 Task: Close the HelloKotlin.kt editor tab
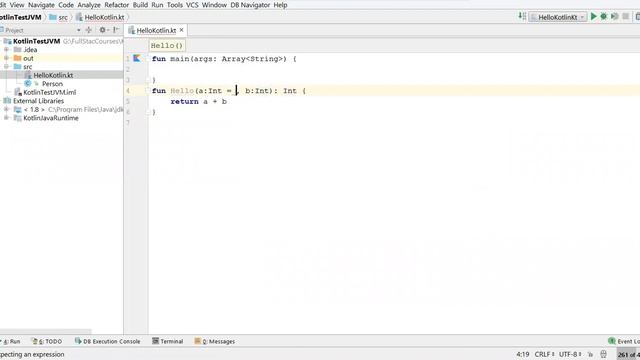click(182, 30)
